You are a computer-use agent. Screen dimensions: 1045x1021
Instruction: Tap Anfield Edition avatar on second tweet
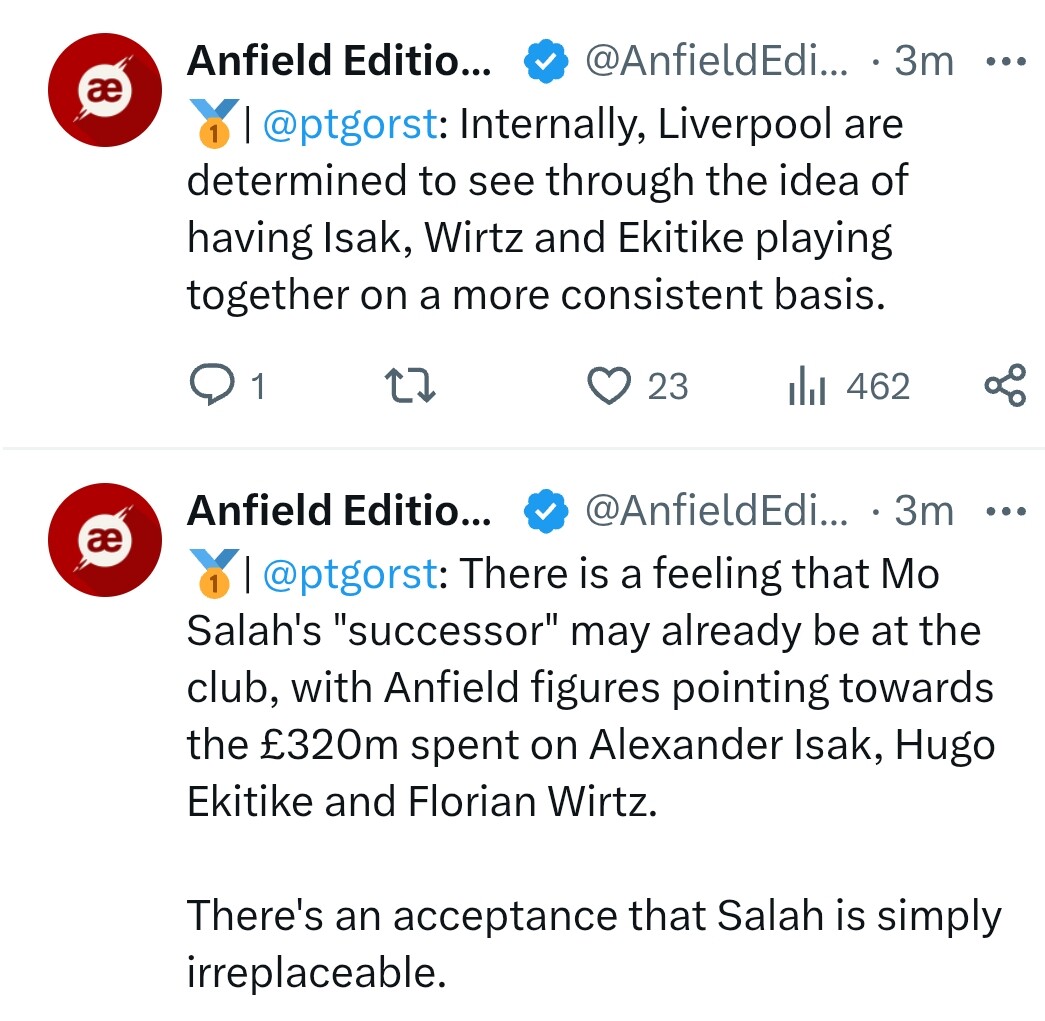107,537
